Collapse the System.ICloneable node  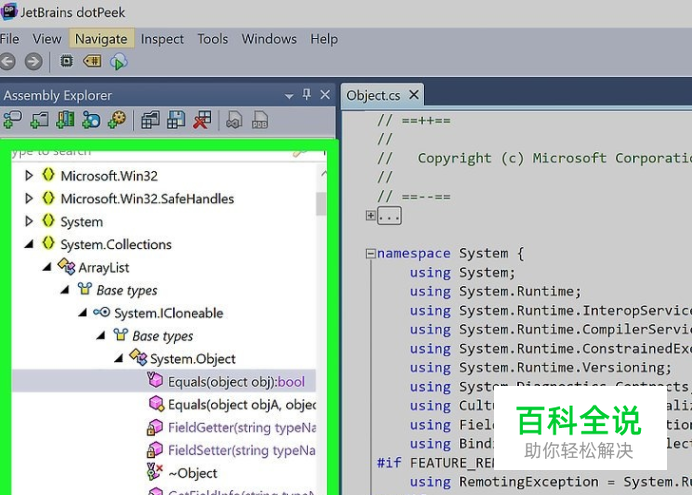tap(83, 313)
